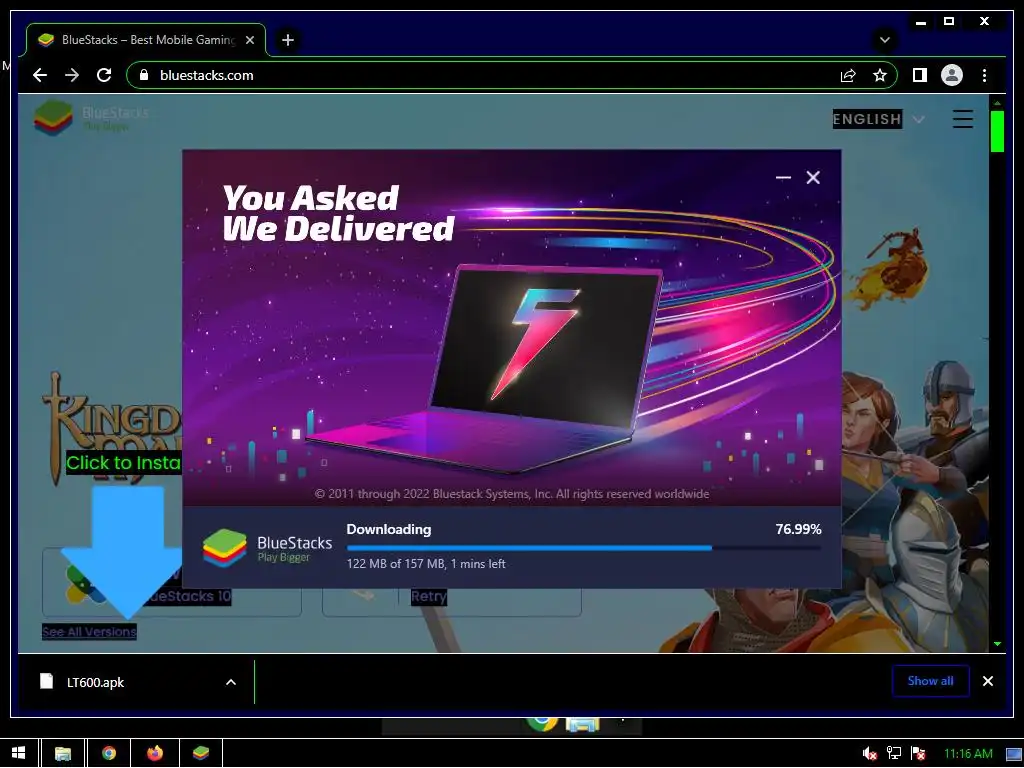
Task: Bookmark this page with the star icon
Action: 880,76
